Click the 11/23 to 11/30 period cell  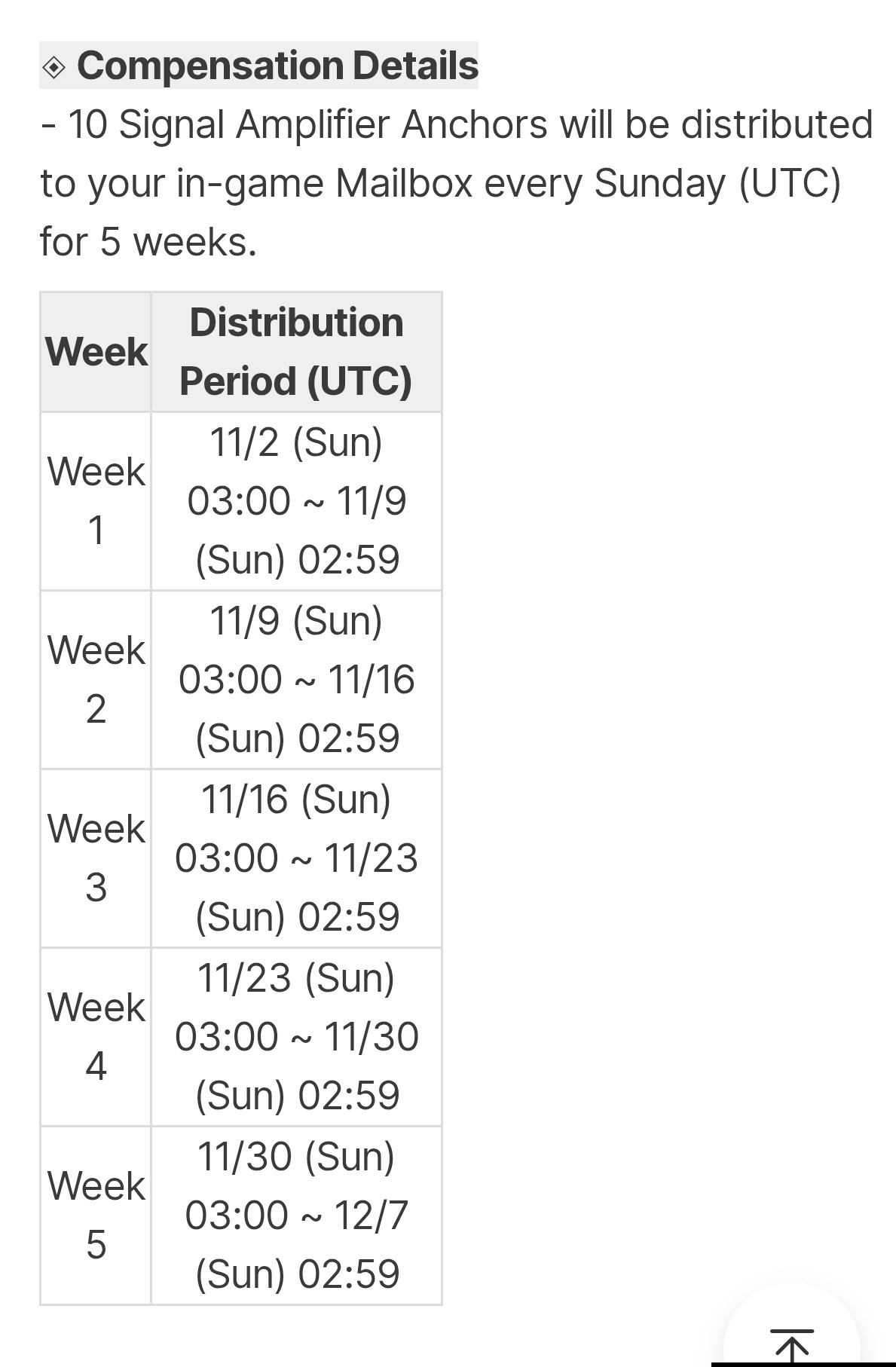pyautogui.click(x=296, y=1037)
